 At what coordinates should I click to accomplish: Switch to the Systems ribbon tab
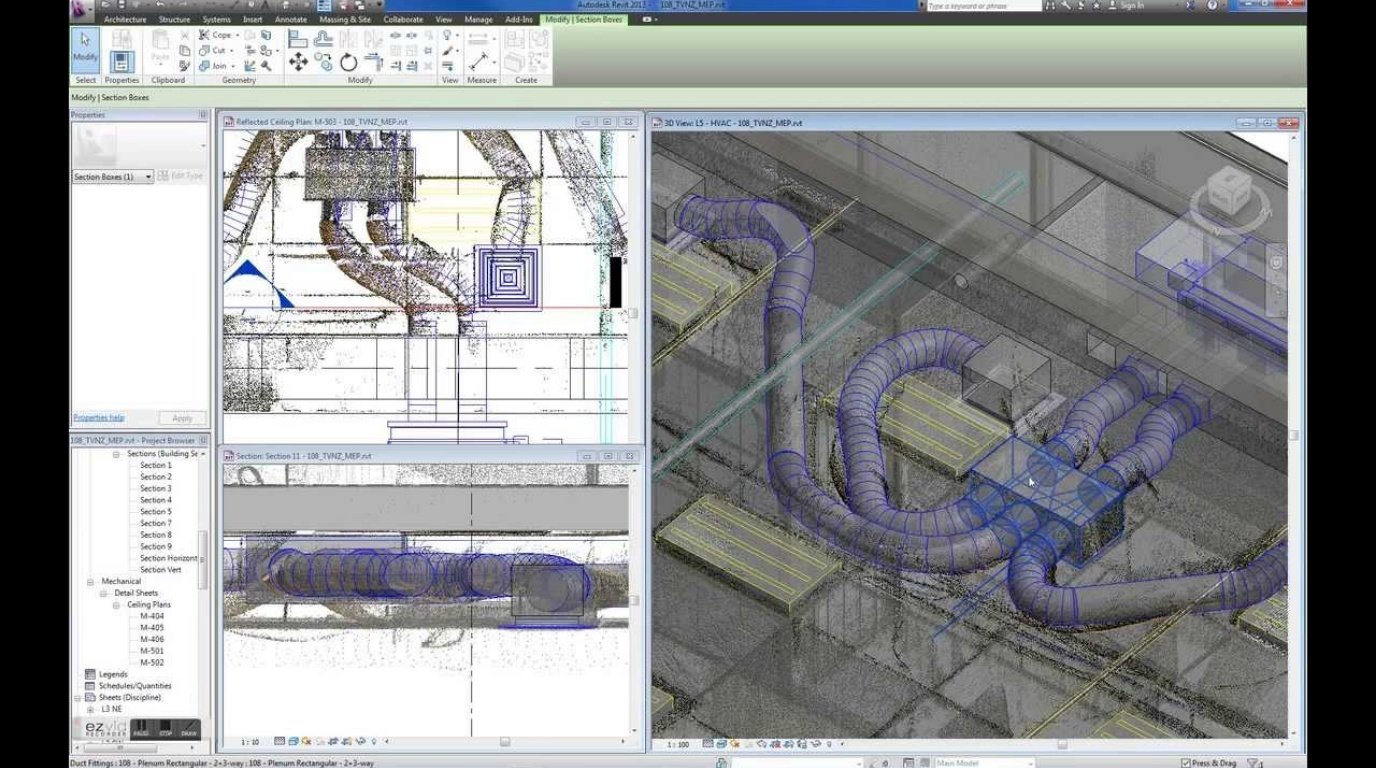click(216, 19)
